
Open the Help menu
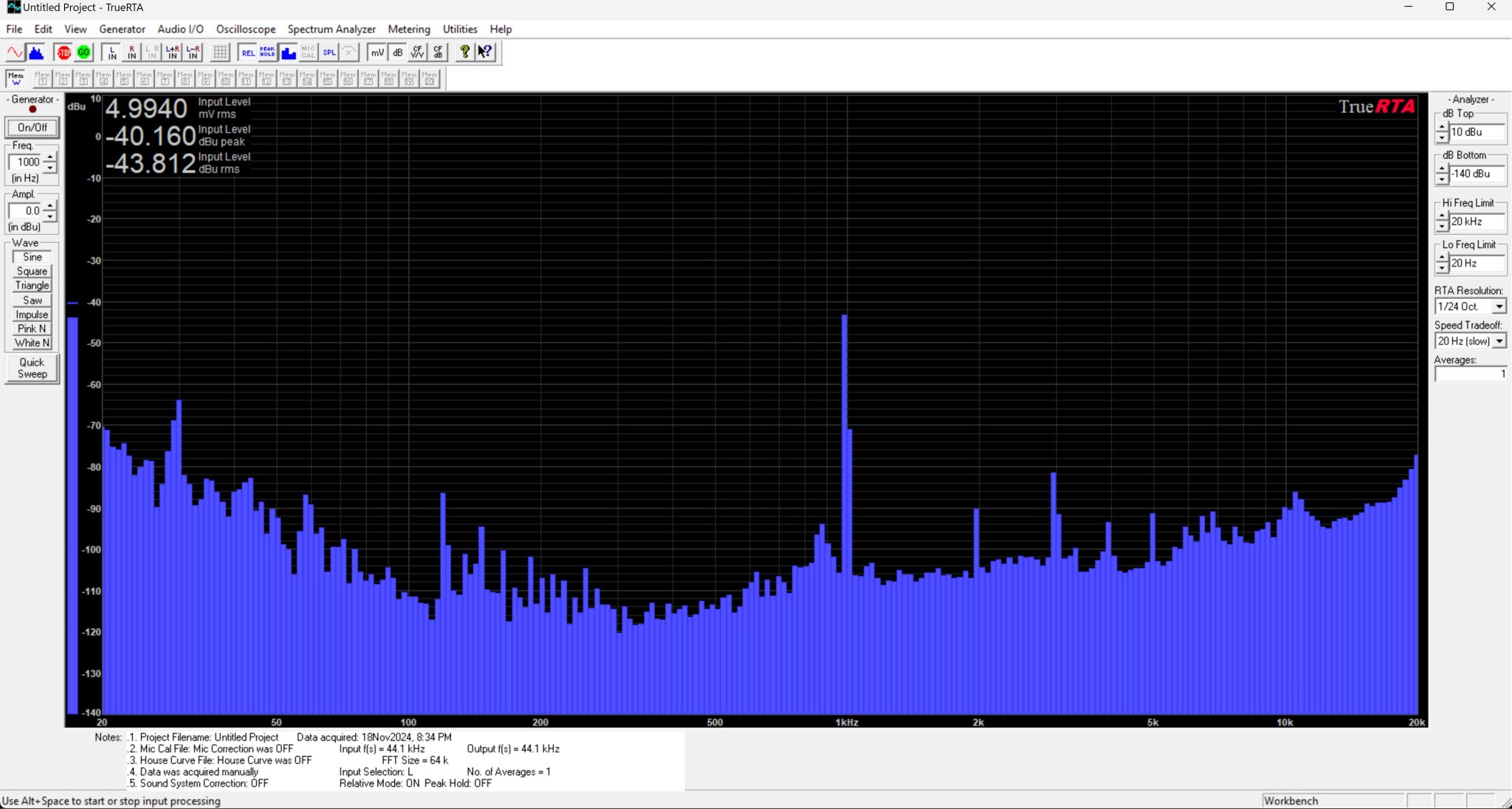pyautogui.click(x=501, y=29)
